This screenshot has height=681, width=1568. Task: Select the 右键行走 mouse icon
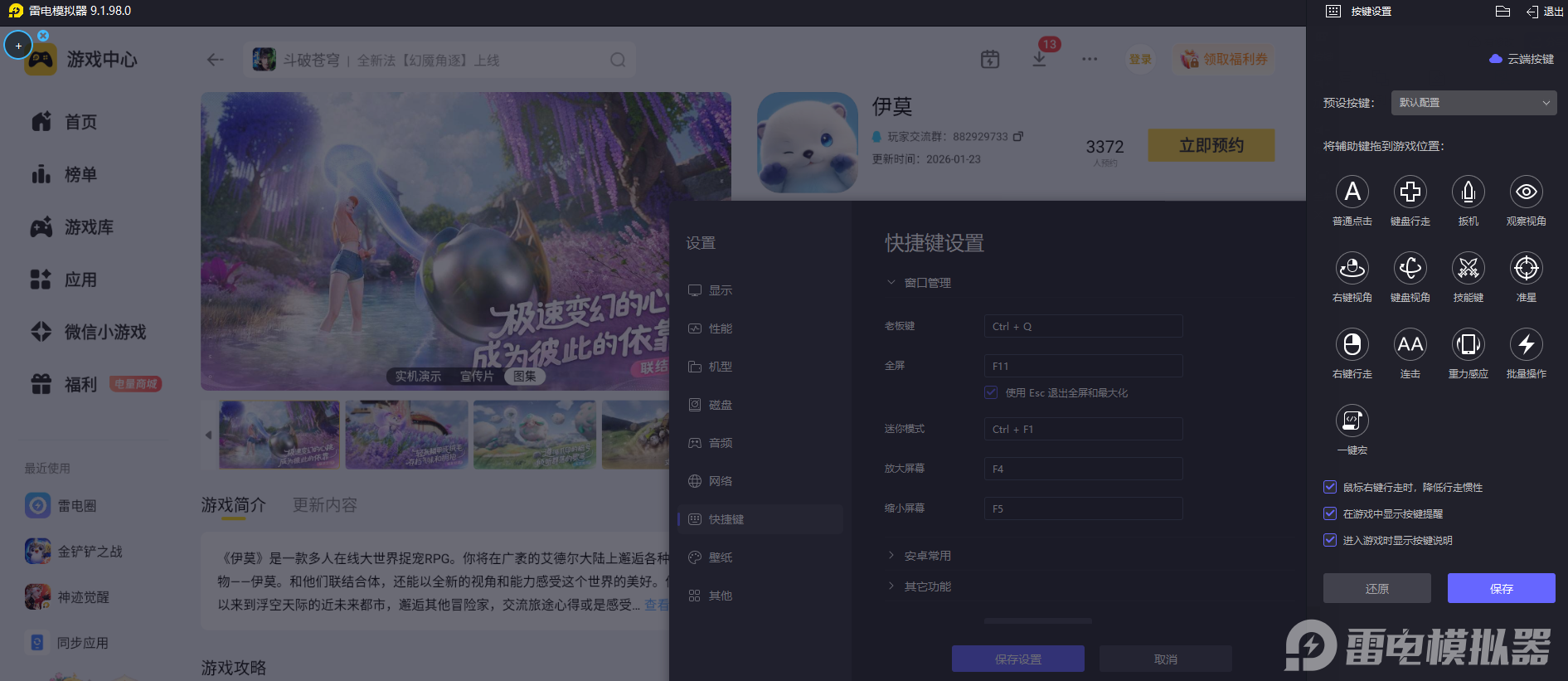(x=1352, y=344)
